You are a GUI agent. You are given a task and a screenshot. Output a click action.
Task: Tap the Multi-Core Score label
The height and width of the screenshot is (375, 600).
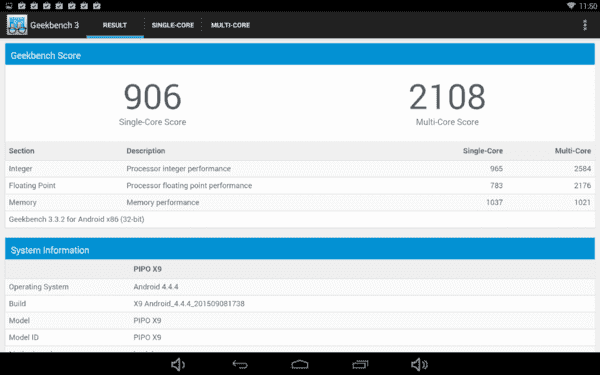[447, 122]
